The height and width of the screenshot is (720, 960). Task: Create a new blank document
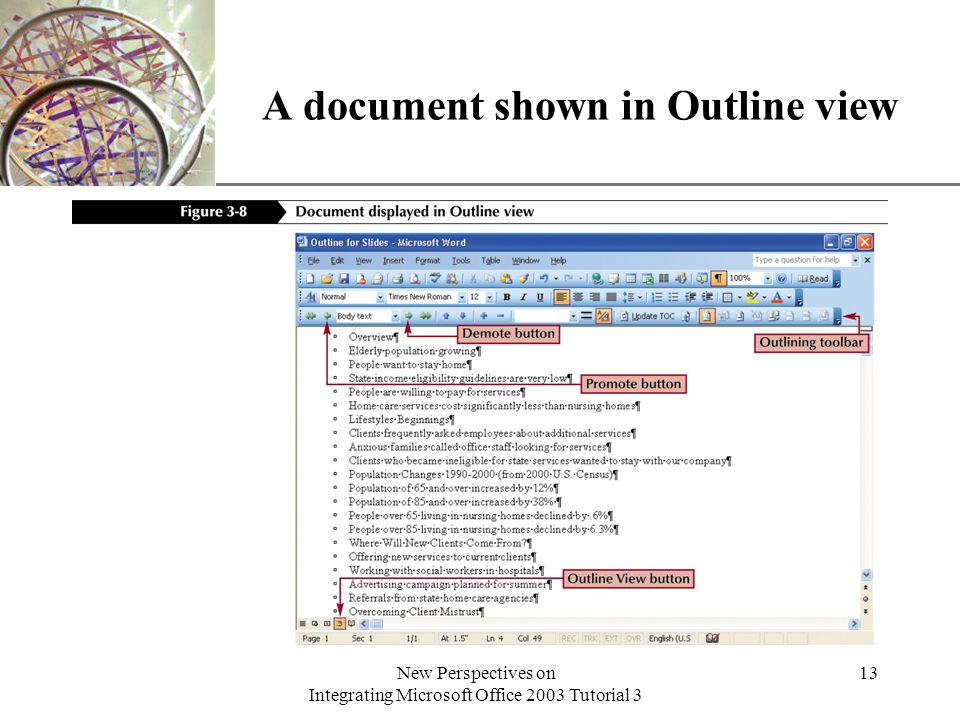coord(310,279)
